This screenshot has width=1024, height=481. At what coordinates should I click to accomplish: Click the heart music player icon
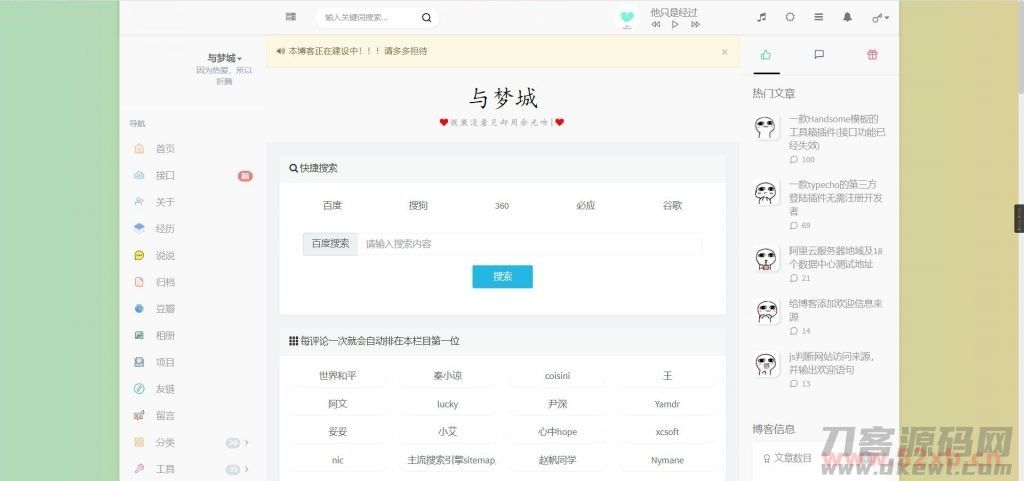tap(627, 18)
